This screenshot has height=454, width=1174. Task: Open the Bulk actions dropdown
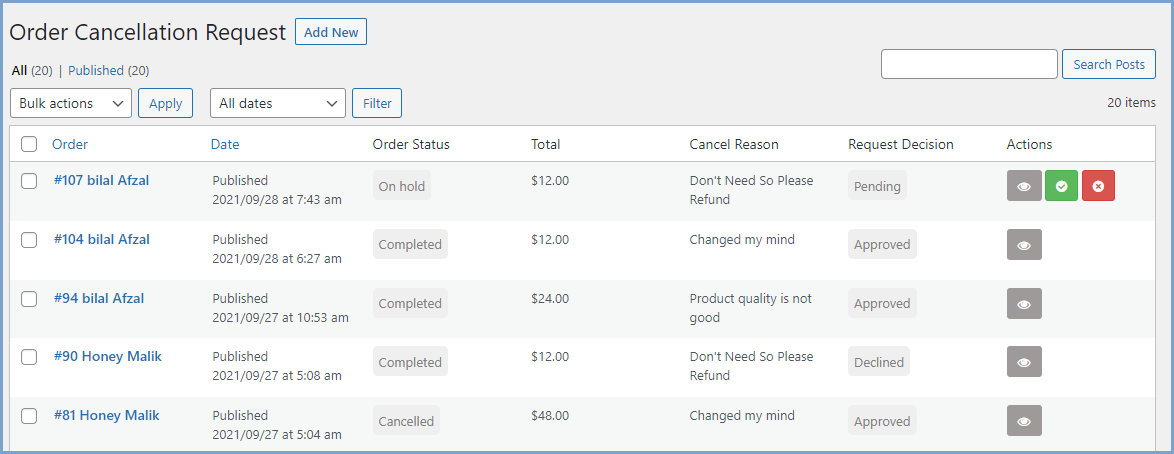71,103
